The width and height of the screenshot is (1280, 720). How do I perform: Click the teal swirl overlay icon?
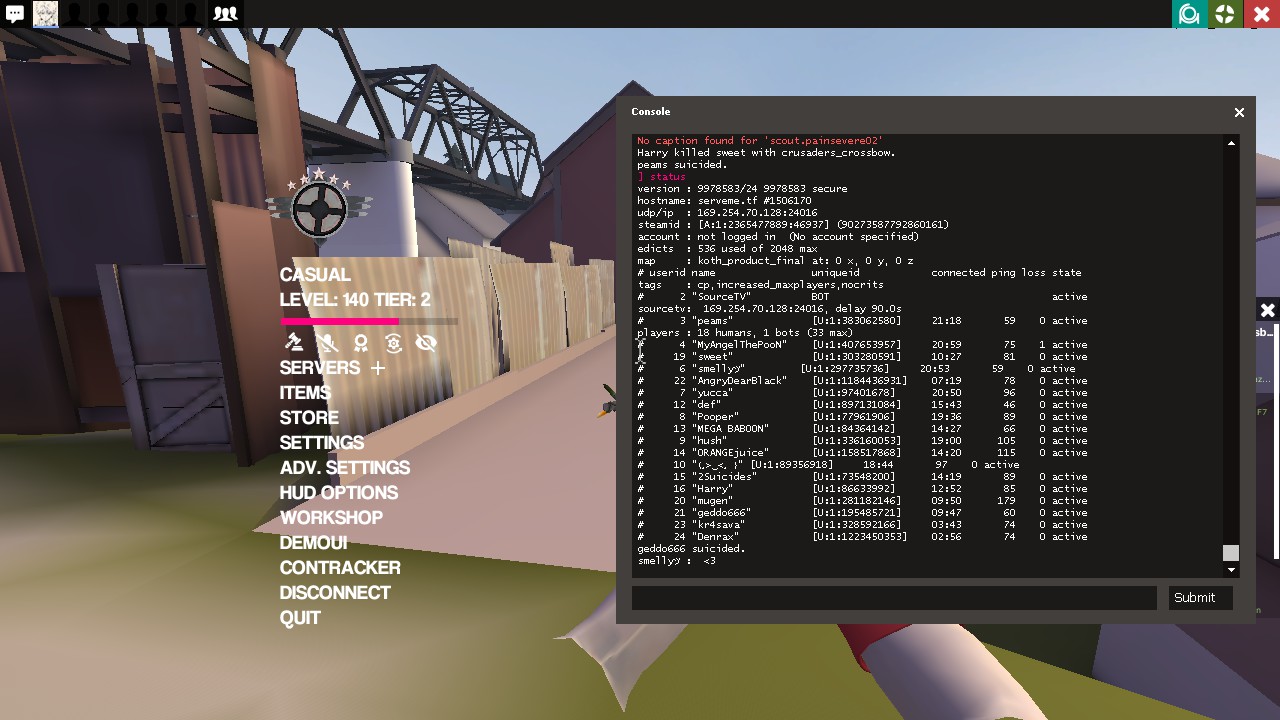point(1189,14)
